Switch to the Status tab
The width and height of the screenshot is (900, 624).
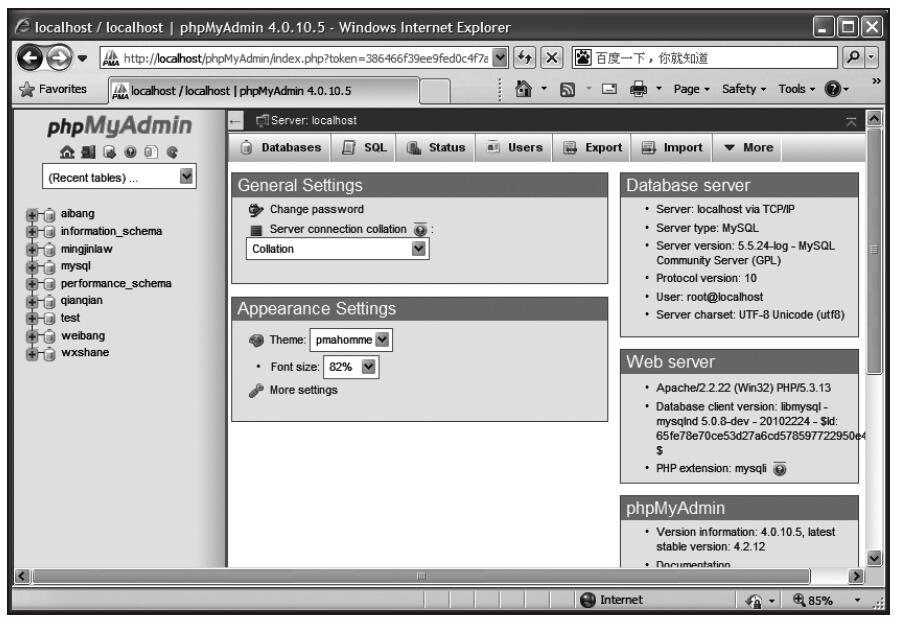point(436,148)
